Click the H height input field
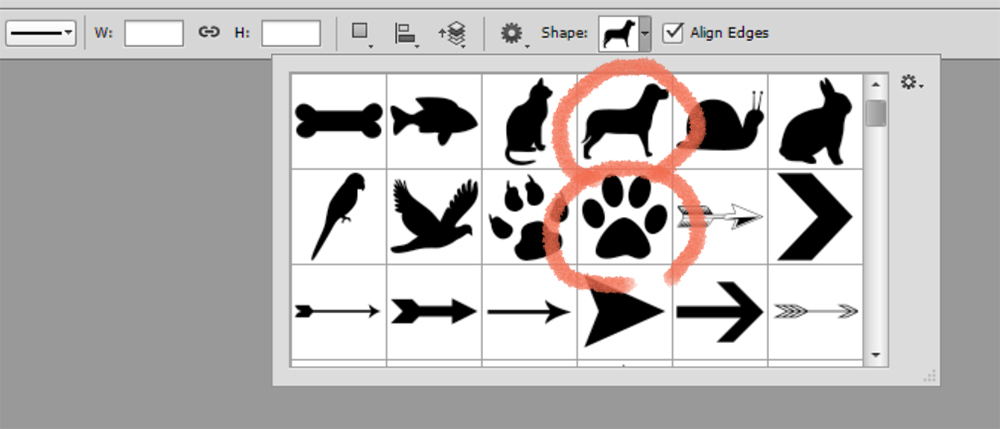This screenshot has height=429, width=1000. pos(291,33)
